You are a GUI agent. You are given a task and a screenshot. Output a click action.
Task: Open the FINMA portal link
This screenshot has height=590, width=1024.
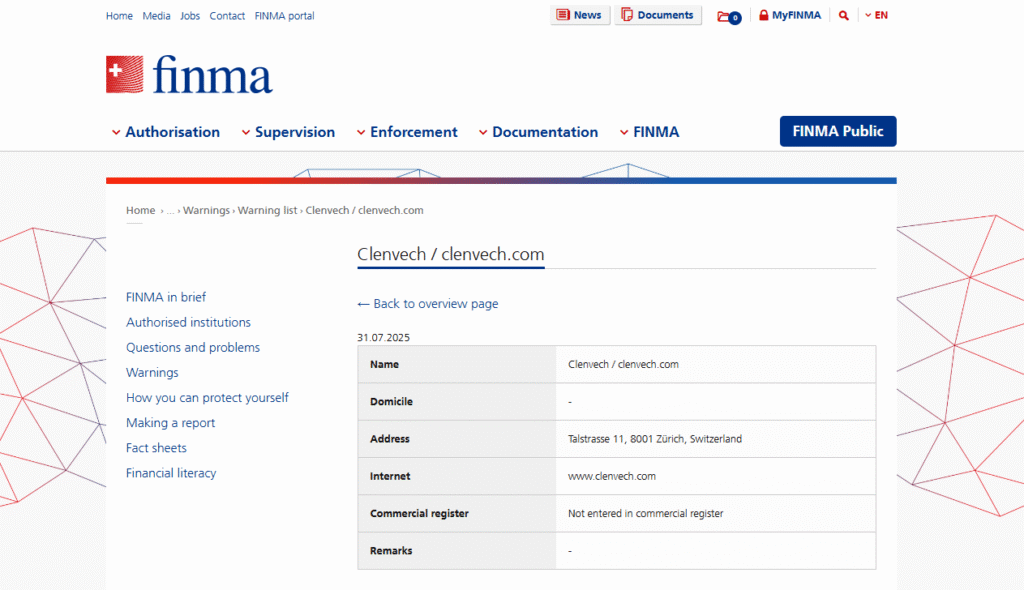284,16
